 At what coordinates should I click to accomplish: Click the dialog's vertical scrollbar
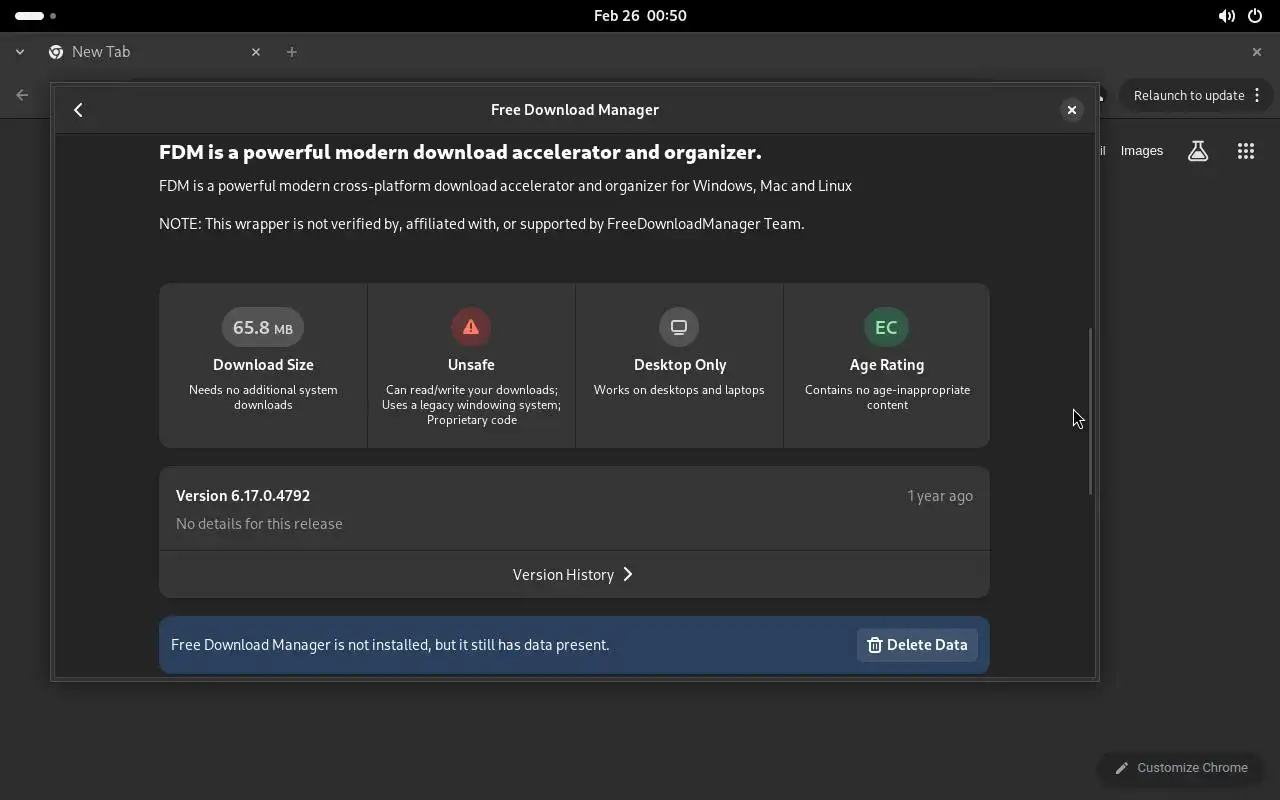coord(1090,411)
